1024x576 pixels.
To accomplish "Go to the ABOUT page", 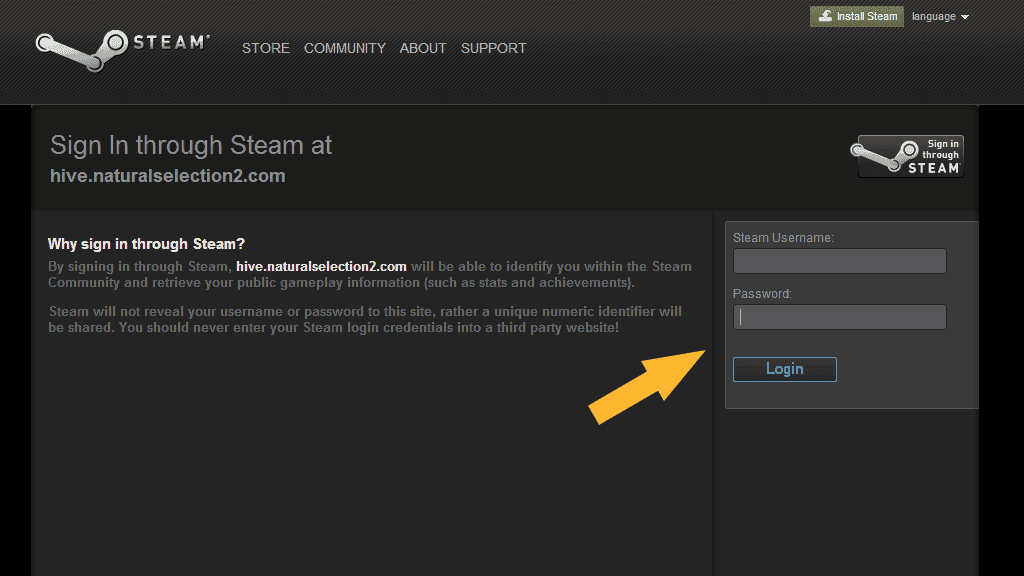I will (x=423, y=48).
